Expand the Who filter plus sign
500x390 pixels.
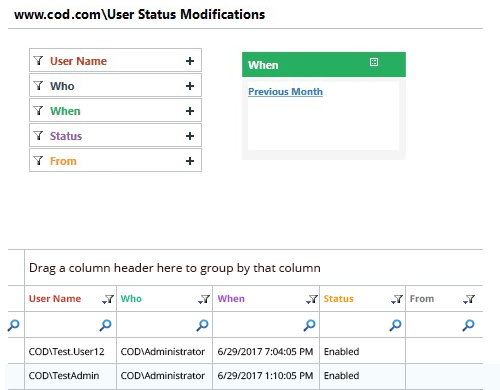[x=190, y=86]
